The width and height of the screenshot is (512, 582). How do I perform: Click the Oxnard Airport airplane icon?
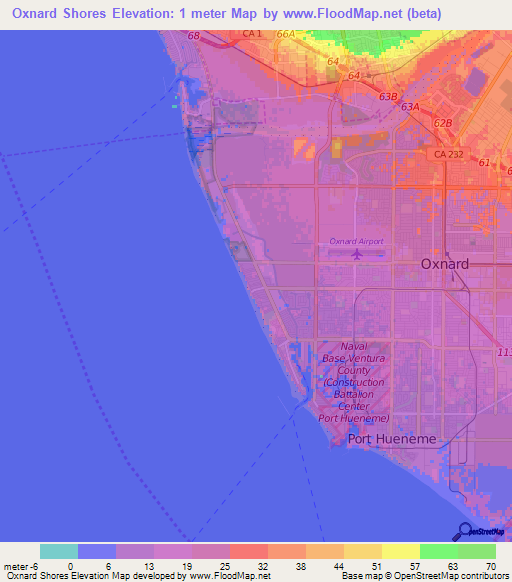357,255
